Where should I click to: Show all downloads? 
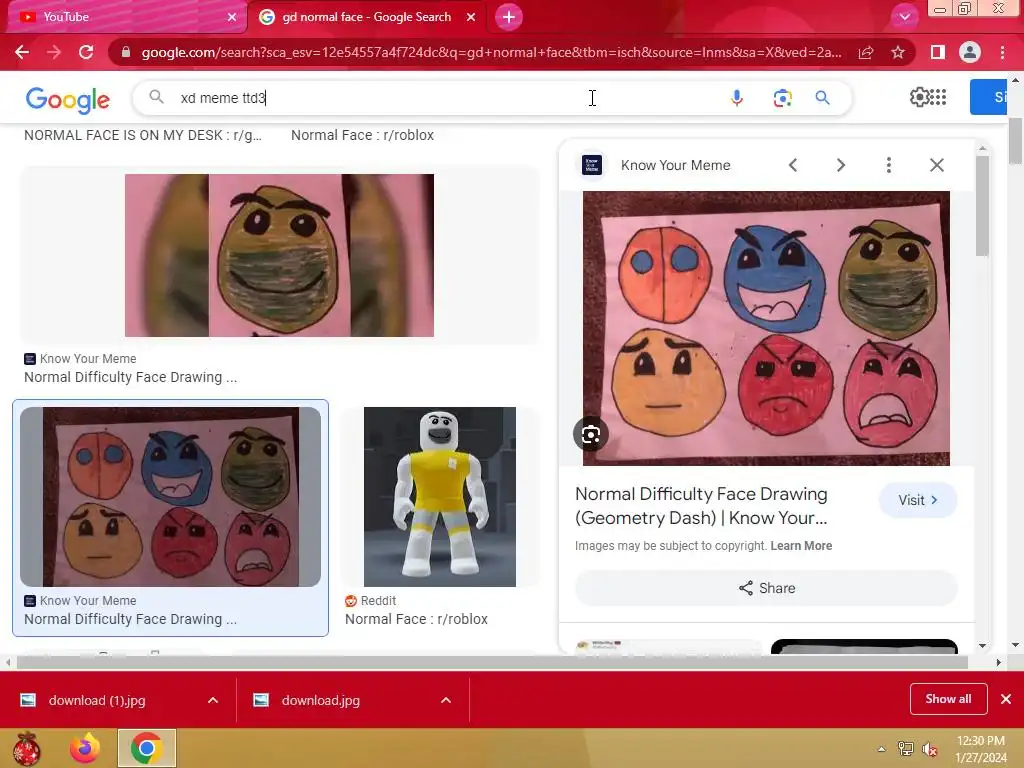coord(948,699)
